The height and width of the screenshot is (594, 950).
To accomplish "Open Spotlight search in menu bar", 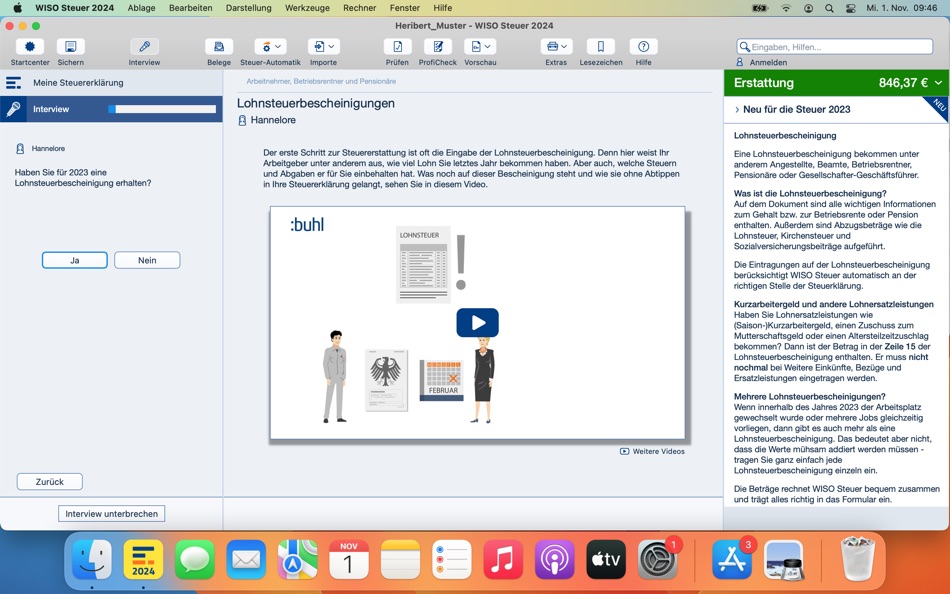I will [829, 8].
